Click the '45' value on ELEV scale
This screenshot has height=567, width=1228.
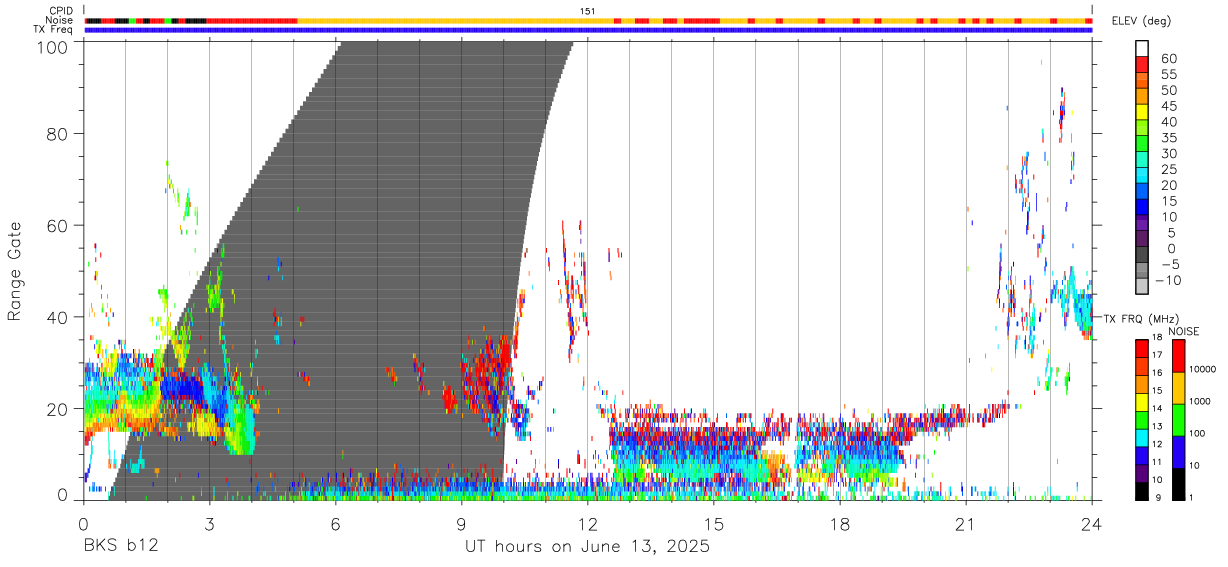1167,106
